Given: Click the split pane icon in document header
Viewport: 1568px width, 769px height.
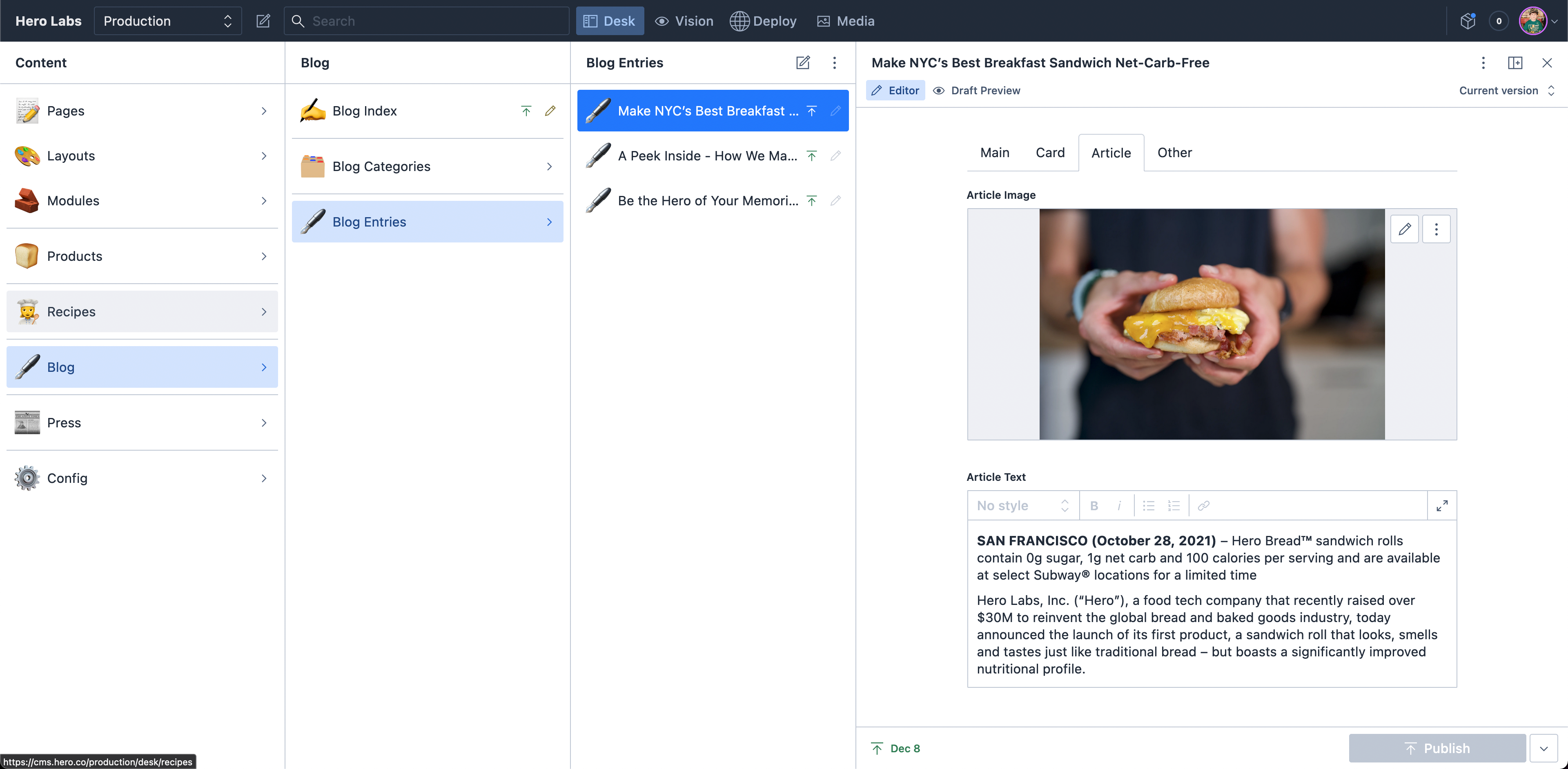Looking at the screenshot, I should 1515,63.
